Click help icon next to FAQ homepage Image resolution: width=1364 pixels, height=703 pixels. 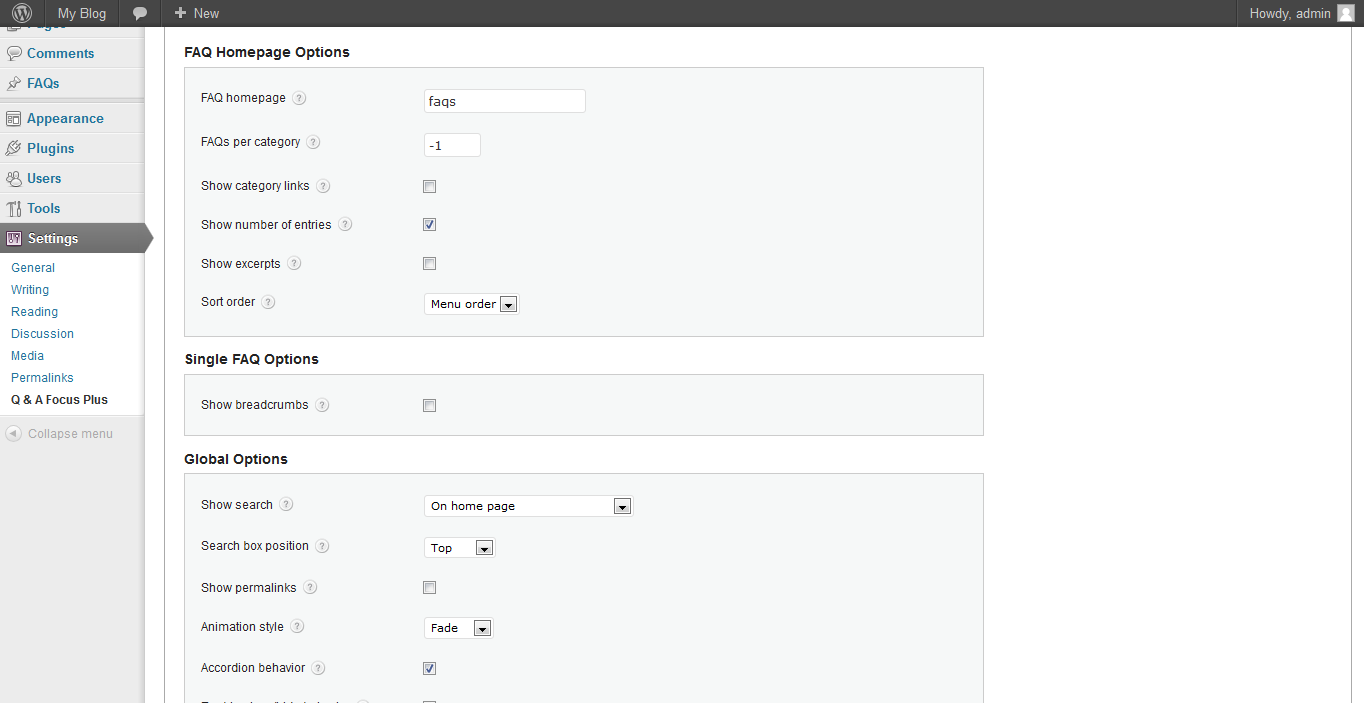click(300, 98)
